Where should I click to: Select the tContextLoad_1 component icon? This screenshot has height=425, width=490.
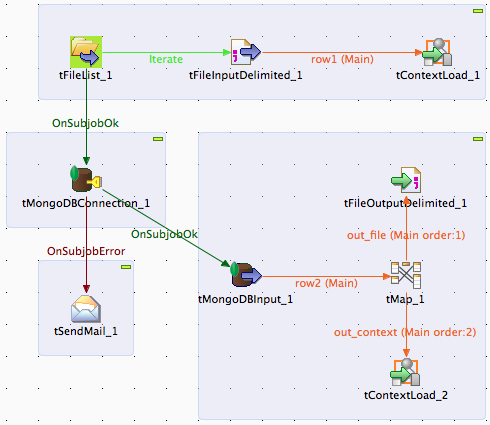[x=438, y=52]
